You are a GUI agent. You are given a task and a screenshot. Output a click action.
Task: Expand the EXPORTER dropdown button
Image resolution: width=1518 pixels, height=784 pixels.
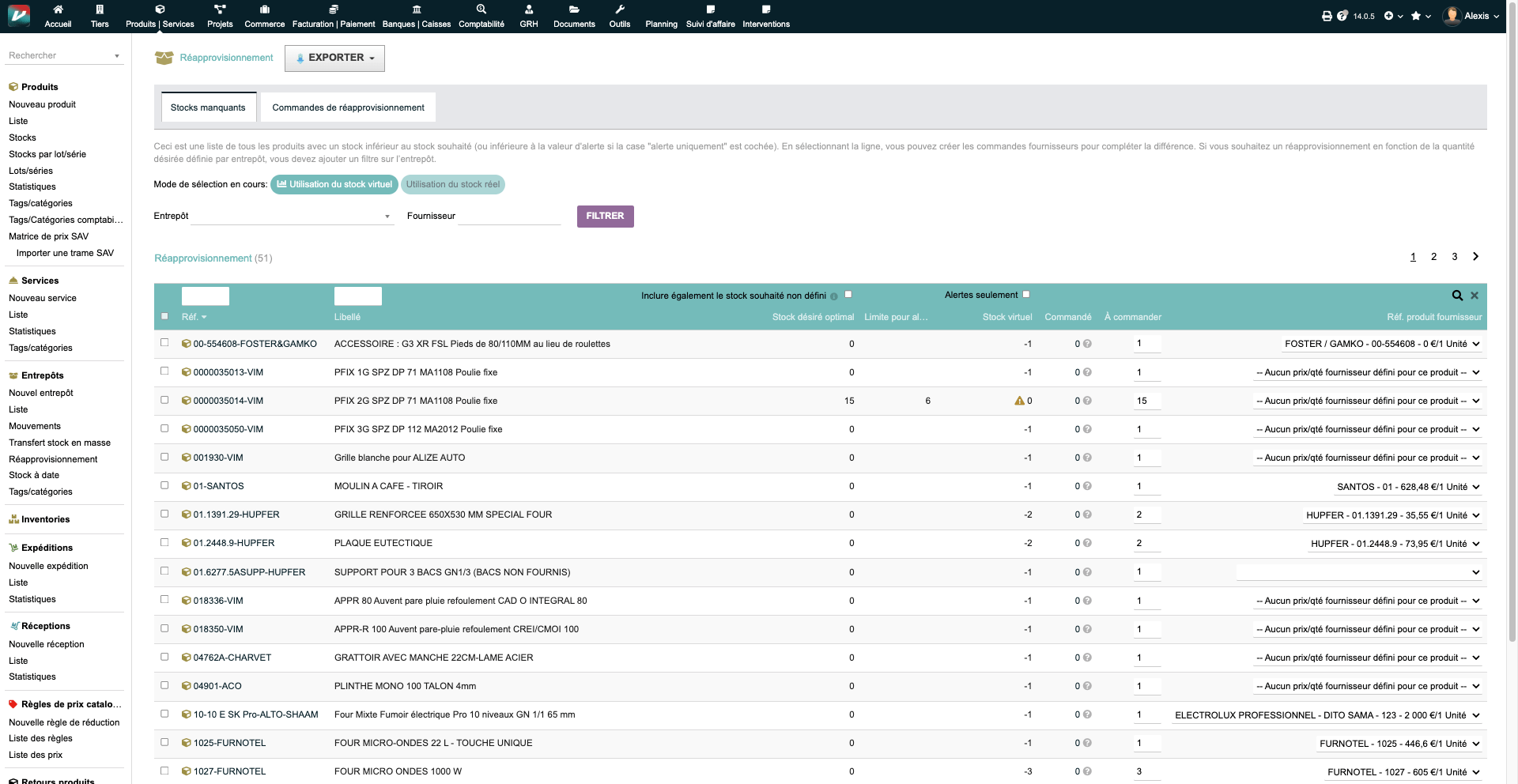[334, 58]
